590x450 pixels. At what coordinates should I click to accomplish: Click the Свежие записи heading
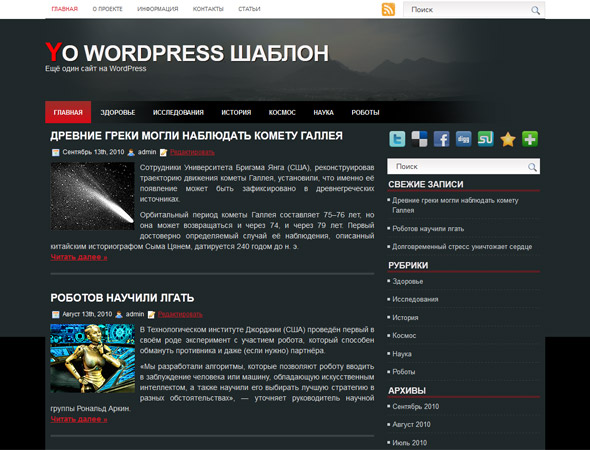click(426, 184)
